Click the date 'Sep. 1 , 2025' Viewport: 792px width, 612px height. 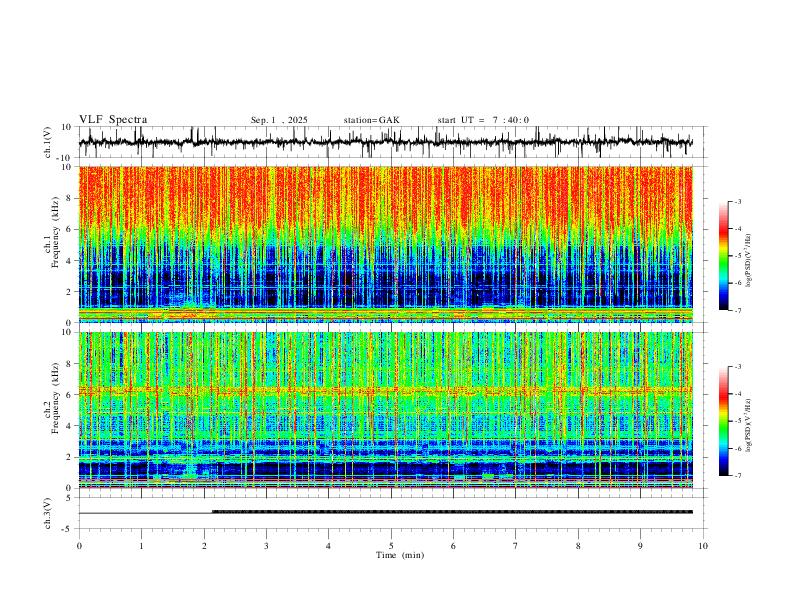(x=279, y=120)
